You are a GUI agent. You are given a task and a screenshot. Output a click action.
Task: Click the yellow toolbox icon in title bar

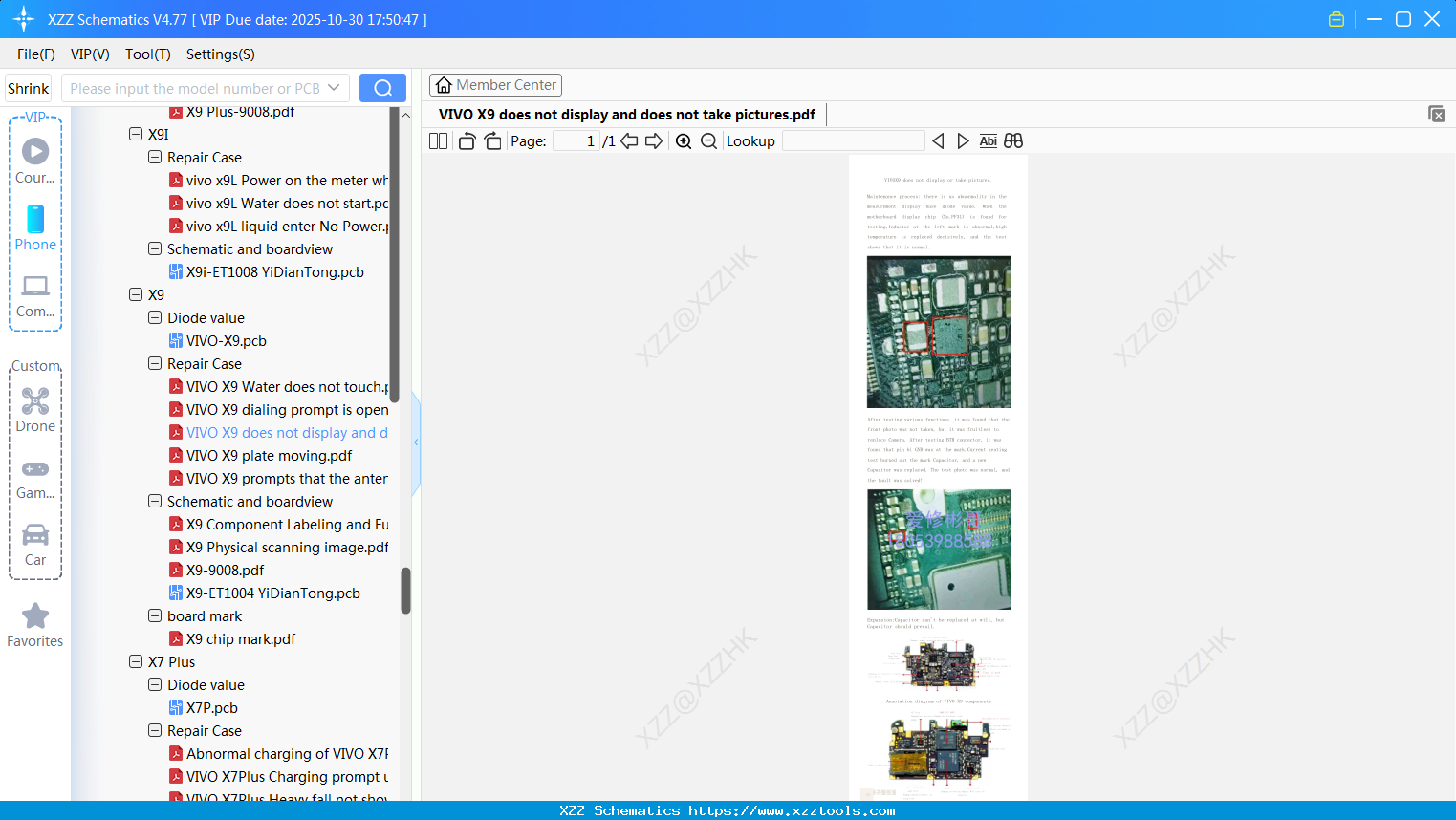pos(1336,19)
